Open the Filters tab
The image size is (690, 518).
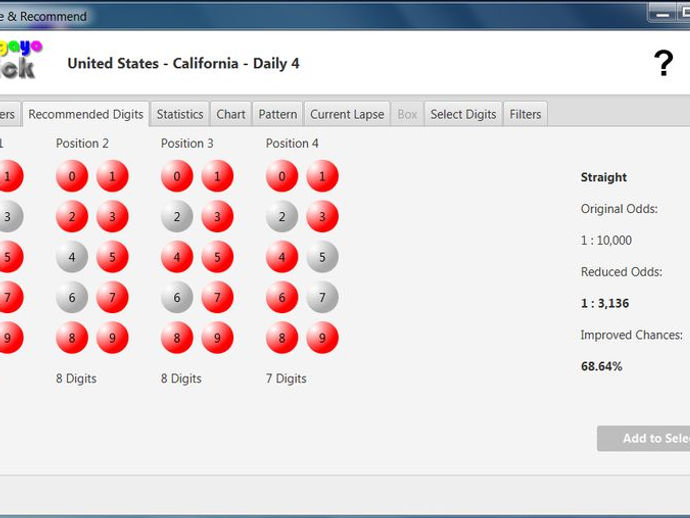[x=525, y=114]
